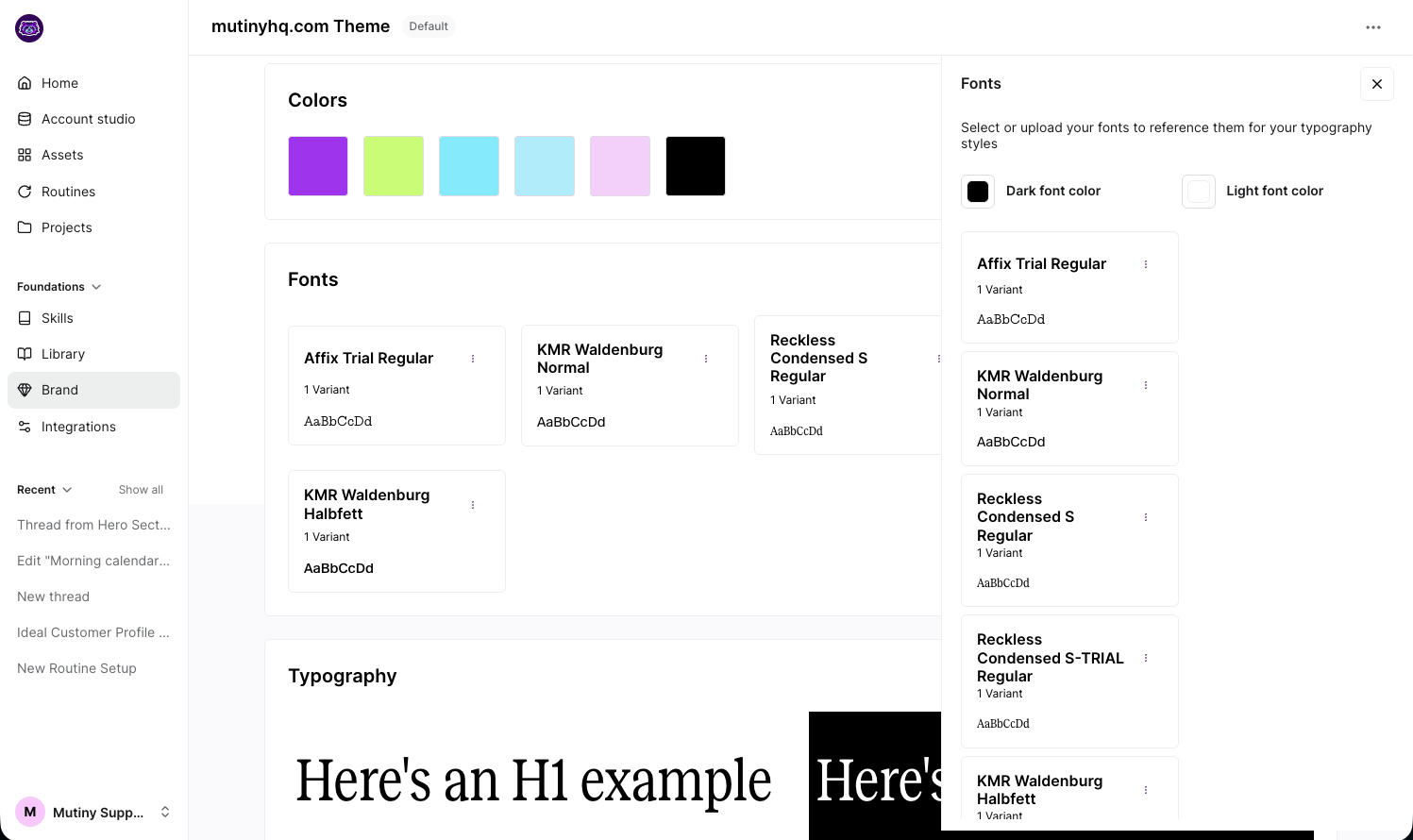
Task: Select the light pink color swatch
Action: (620, 166)
